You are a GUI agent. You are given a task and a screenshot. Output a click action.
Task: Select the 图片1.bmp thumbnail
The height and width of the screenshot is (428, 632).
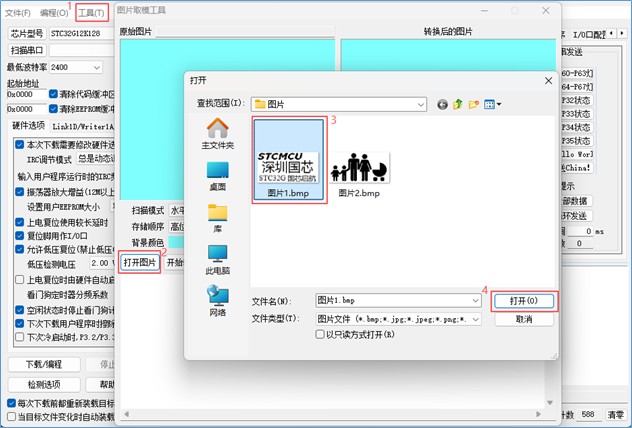(288, 160)
